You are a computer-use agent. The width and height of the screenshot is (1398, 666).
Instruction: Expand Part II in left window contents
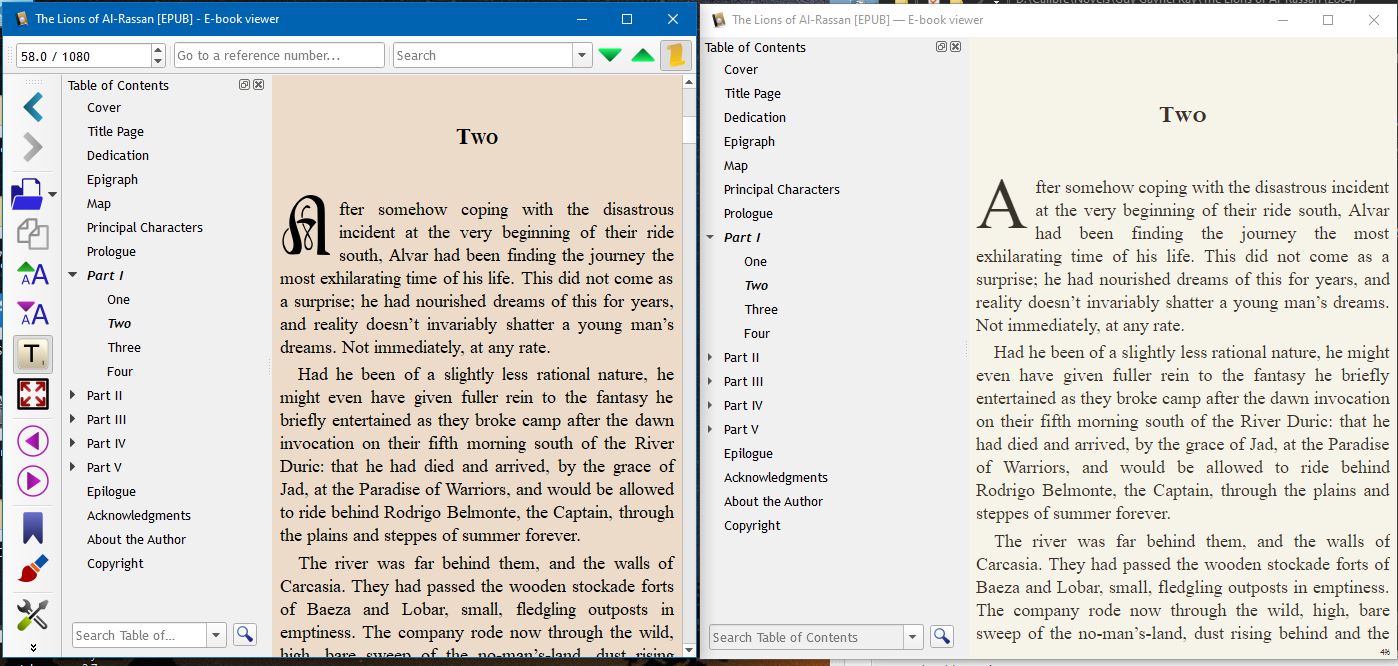click(73, 395)
